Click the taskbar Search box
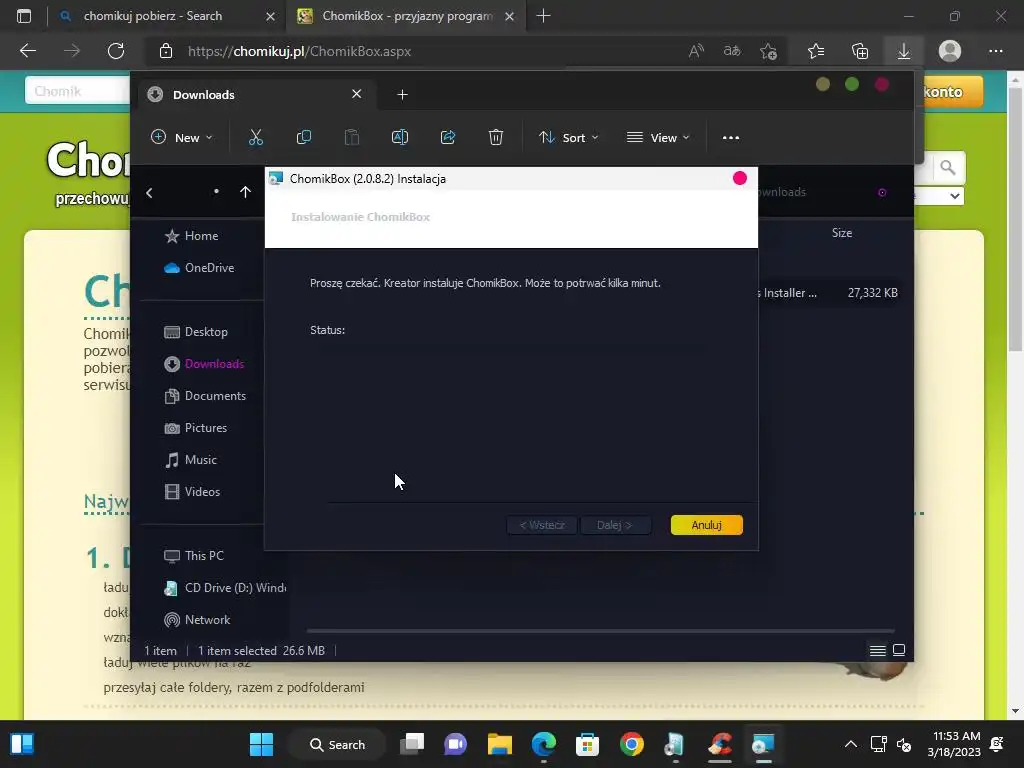The image size is (1024, 768). click(x=337, y=744)
